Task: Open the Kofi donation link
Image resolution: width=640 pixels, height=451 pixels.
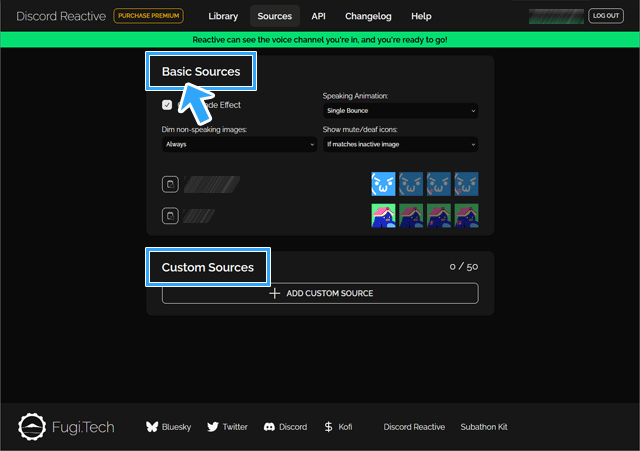Action: [338, 427]
